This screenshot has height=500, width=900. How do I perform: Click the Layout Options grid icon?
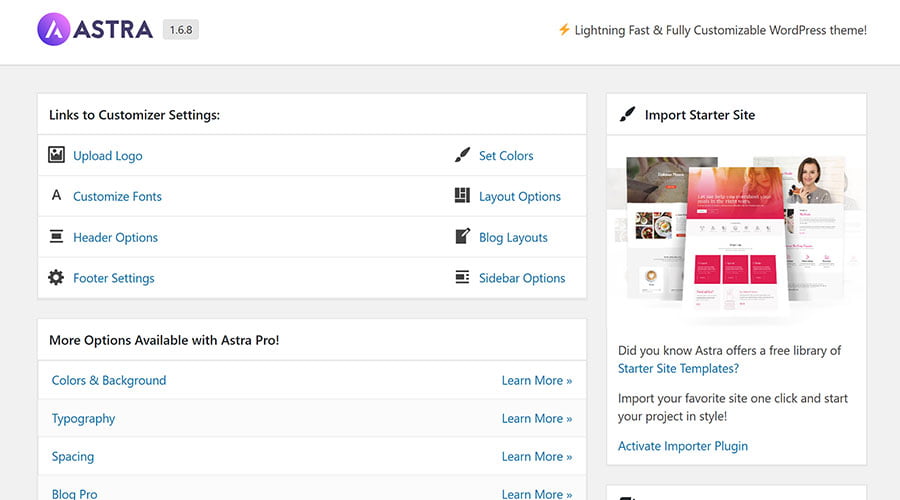[x=462, y=196]
